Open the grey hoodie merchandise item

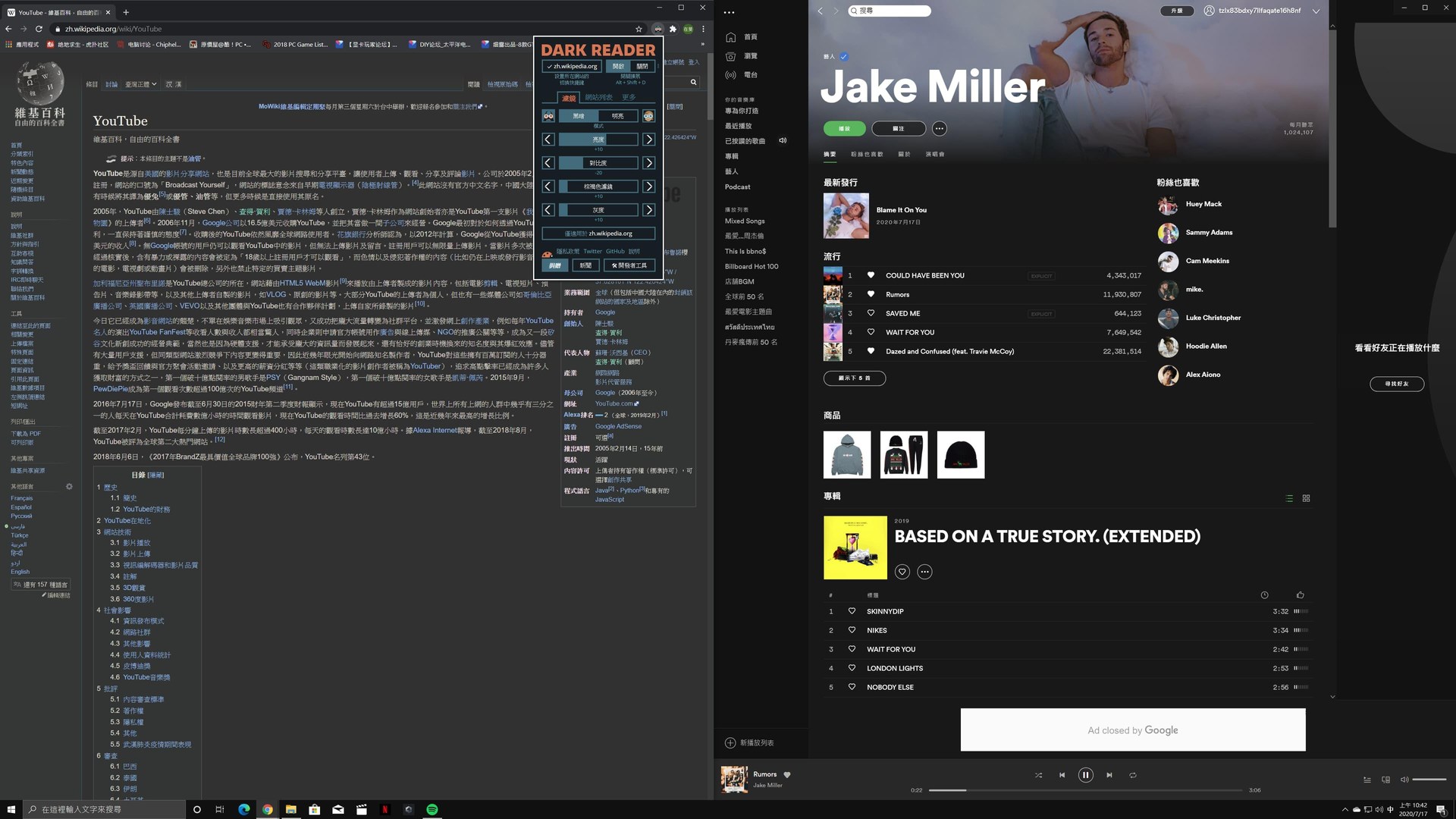point(847,454)
